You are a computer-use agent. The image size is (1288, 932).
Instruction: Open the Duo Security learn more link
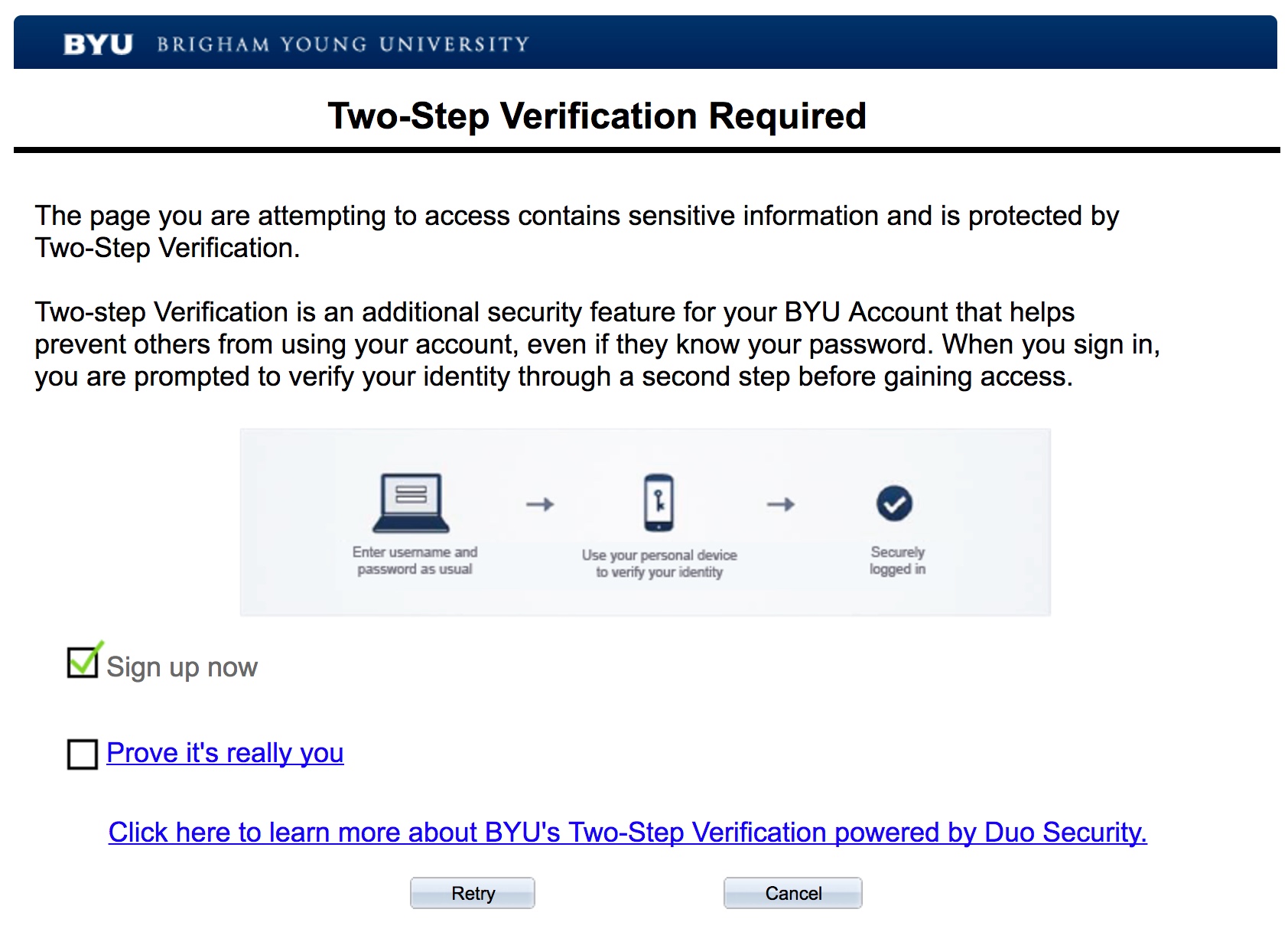(x=628, y=833)
